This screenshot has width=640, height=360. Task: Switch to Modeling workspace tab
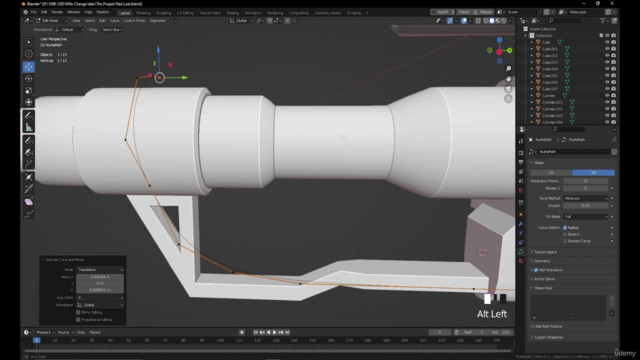tap(143, 13)
